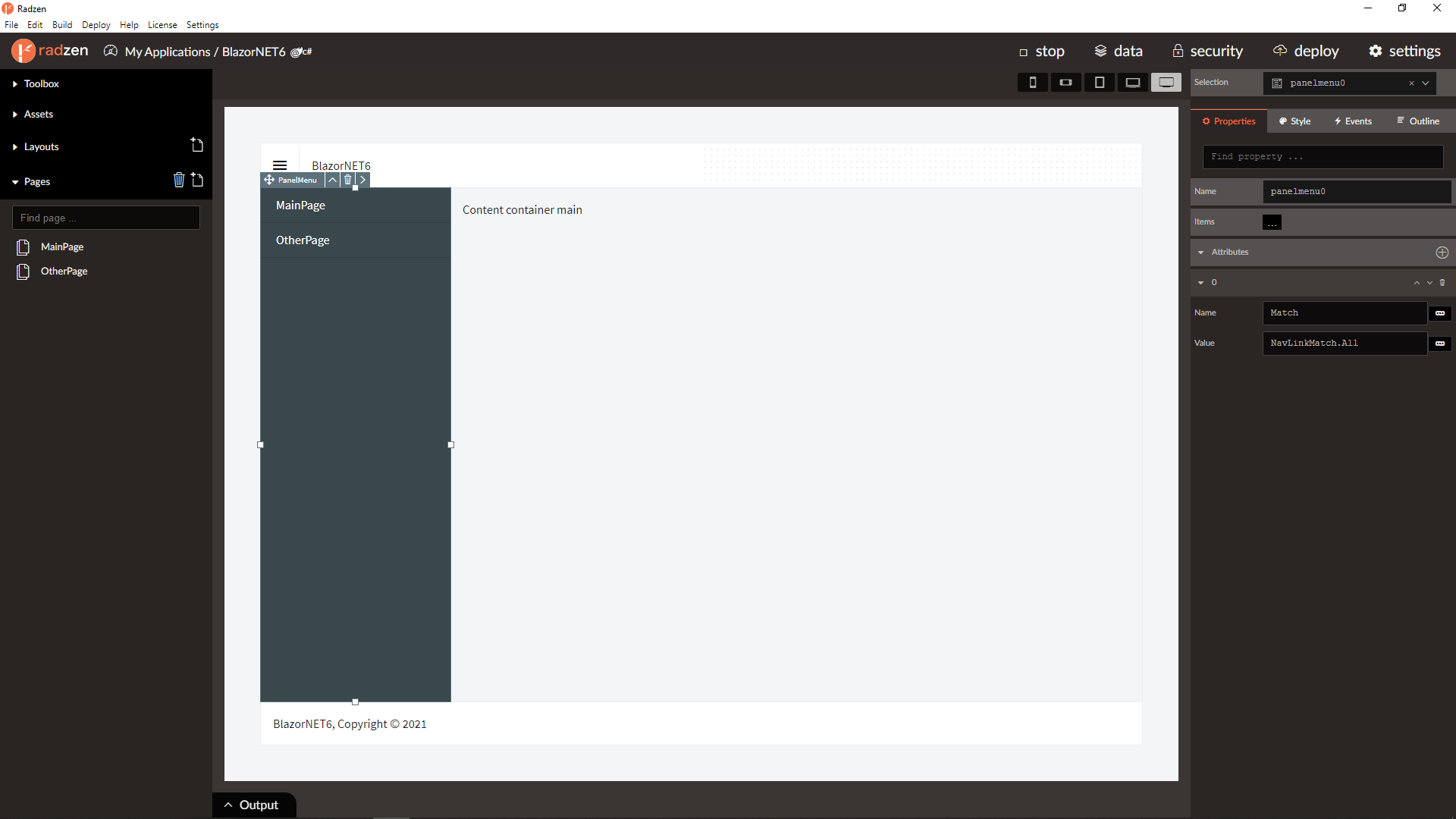The width and height of the screenshot is (1456, 819).
Task: Expand the Output panel
Action: [x=253, y=805]
